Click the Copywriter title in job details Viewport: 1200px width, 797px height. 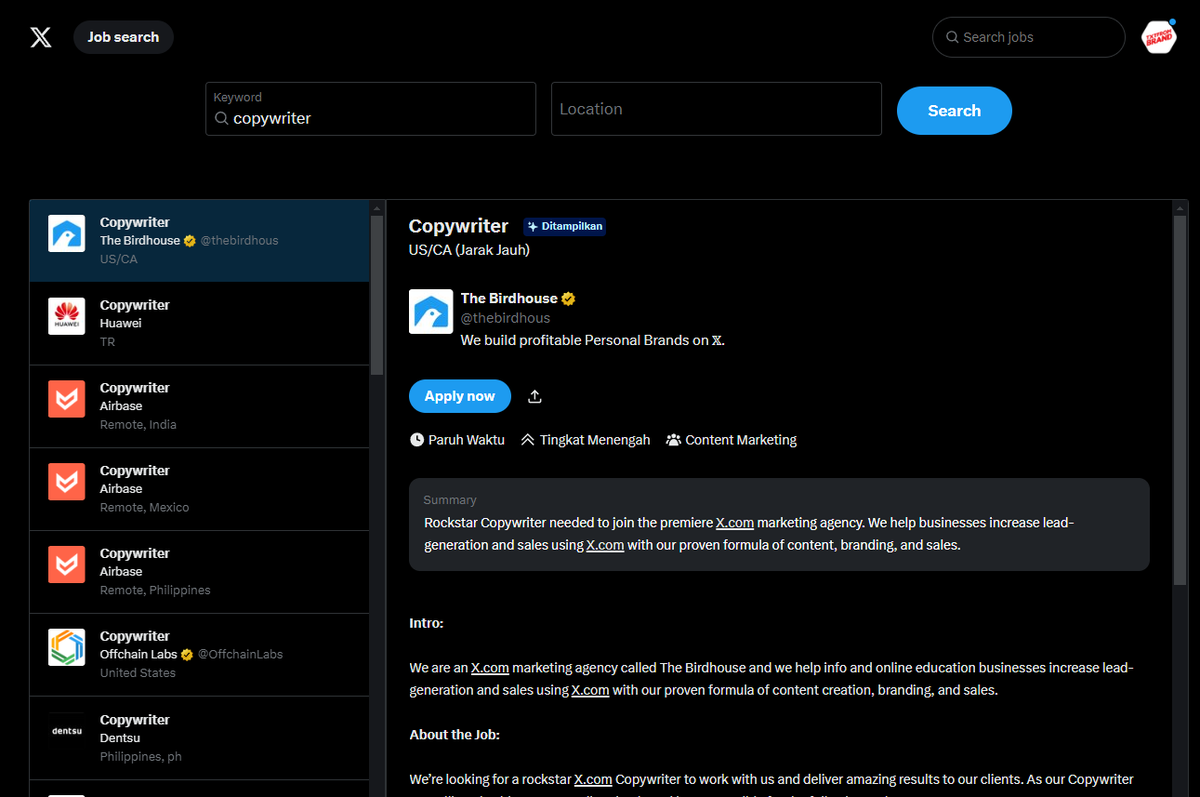coord(459,226)
